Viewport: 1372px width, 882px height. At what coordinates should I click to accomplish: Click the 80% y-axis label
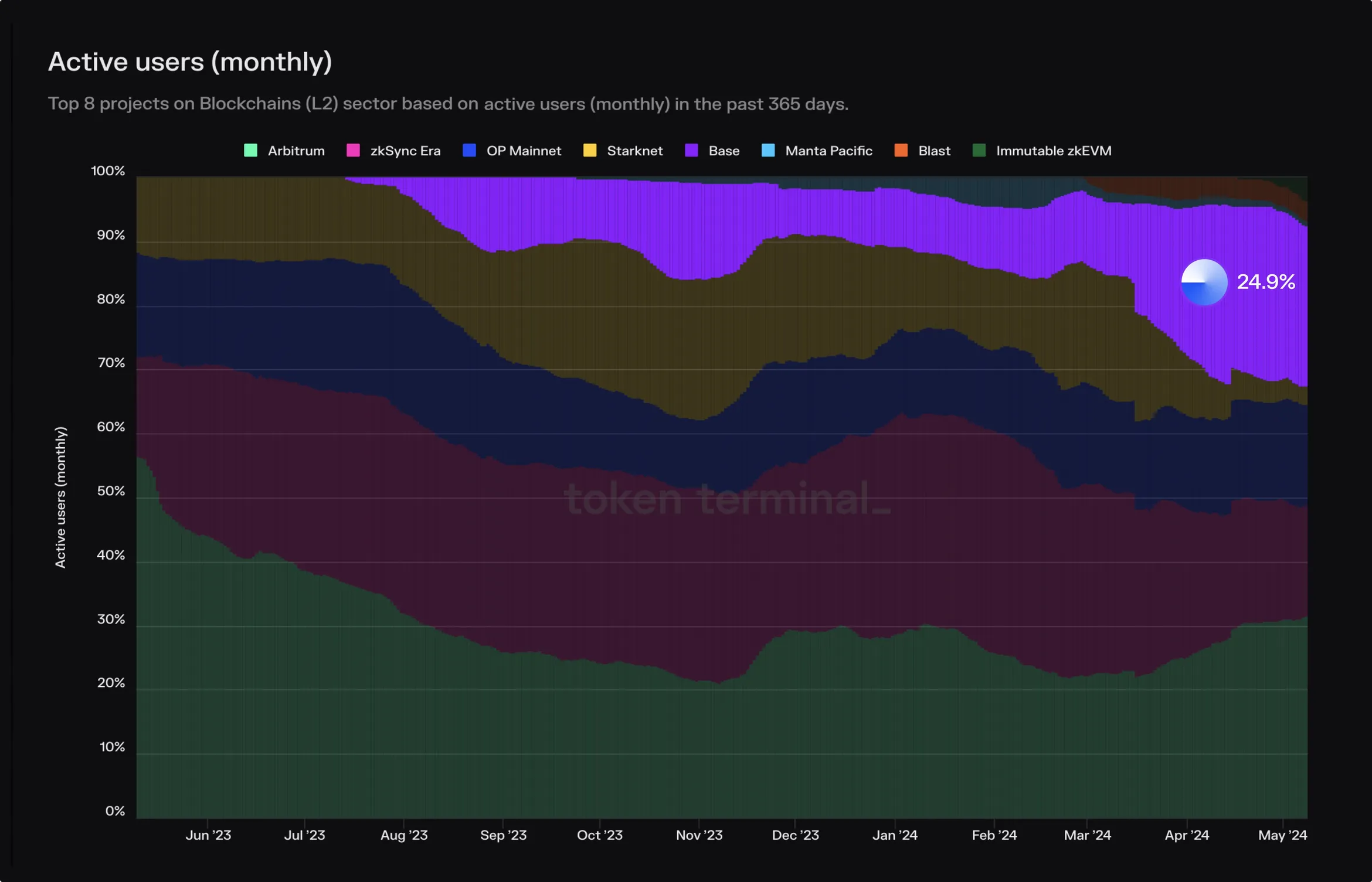pos(111,299)
